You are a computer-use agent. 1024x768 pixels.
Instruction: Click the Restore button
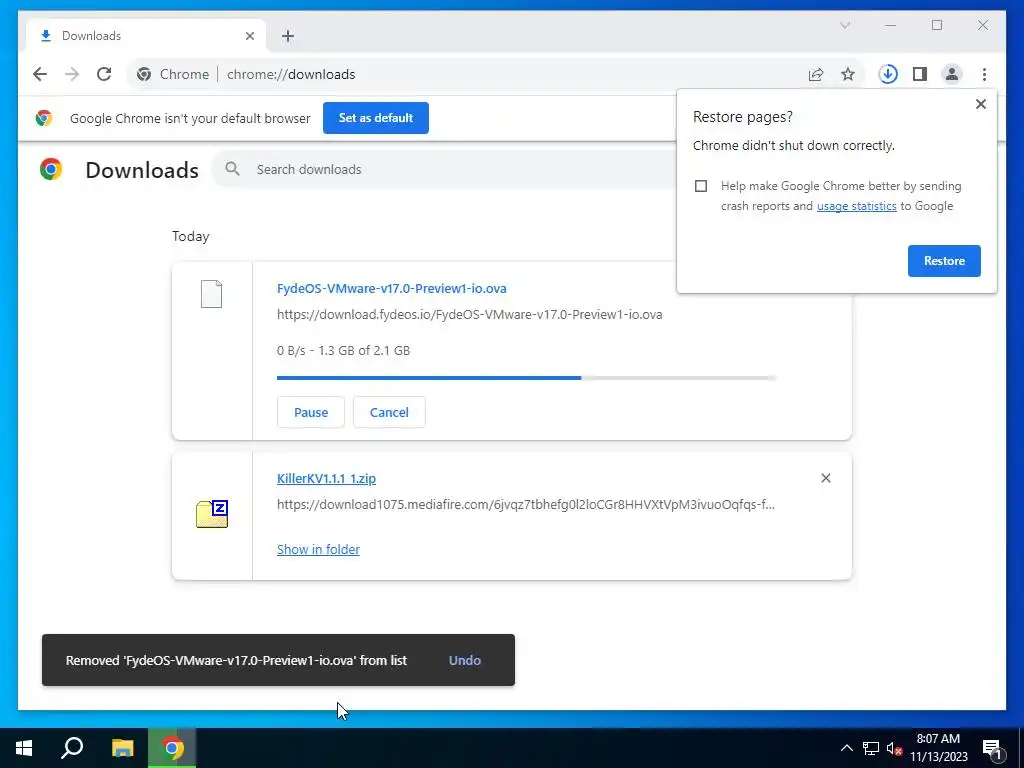click(944, 261)
